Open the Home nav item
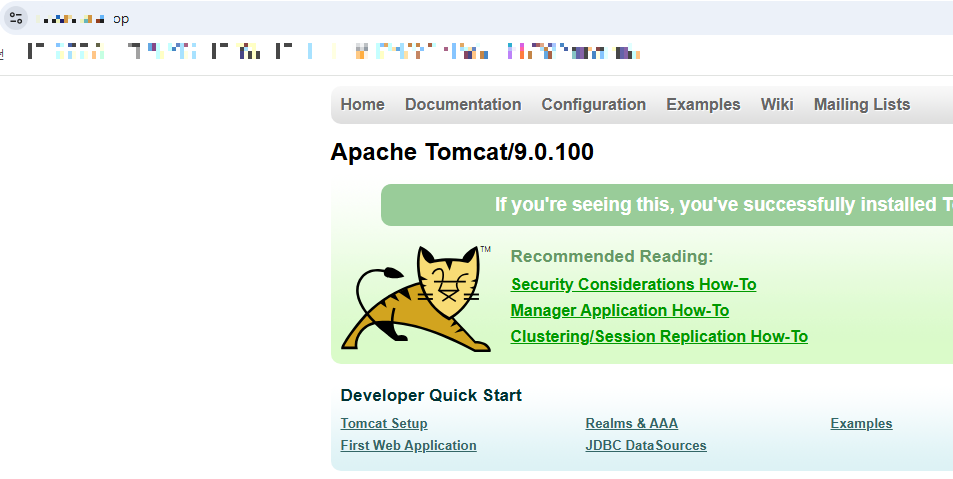 [362, 105]
